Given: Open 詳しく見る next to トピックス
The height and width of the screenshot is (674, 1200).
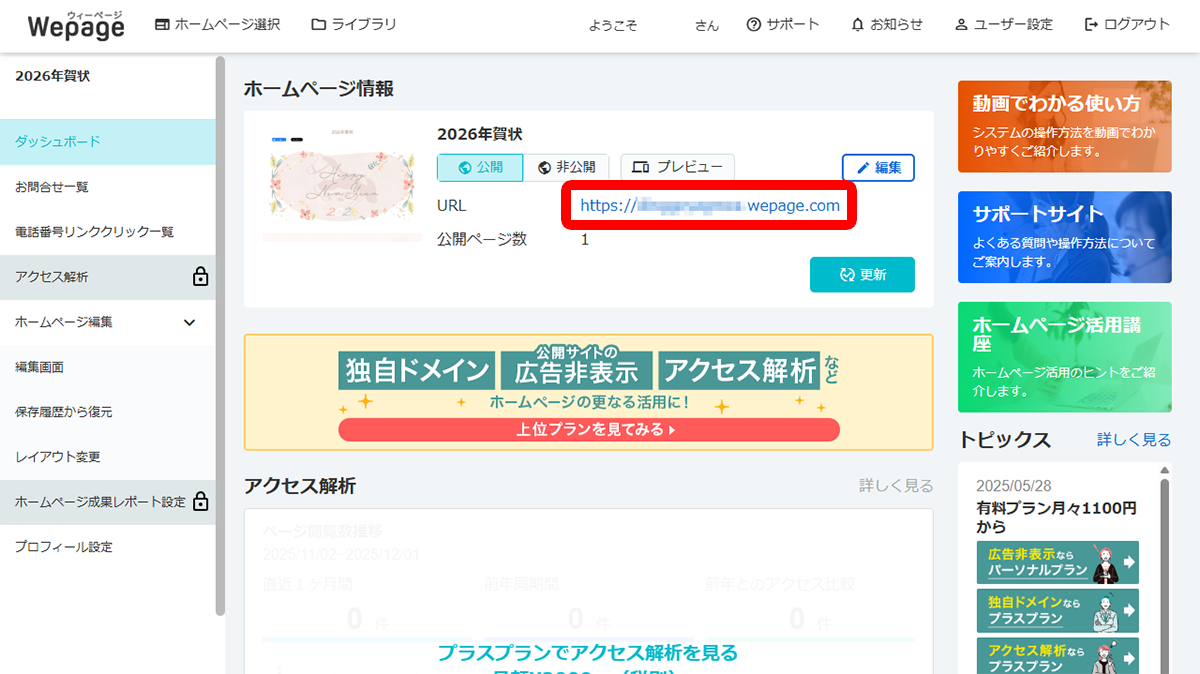Looking at the screenshot, I should pyautogui.click(x=1133, y=440).
